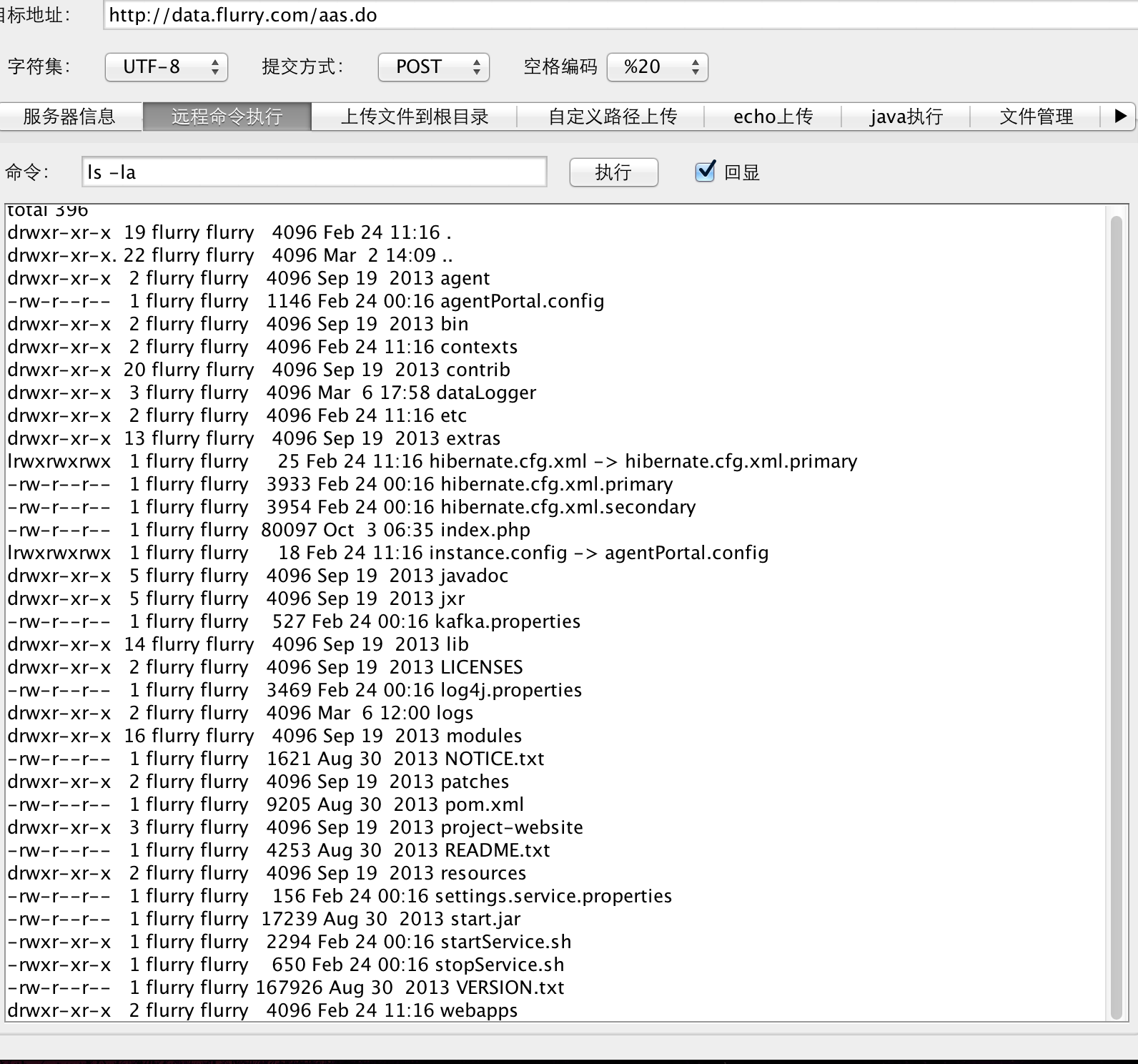Select the extras directory row

click(254, 438)
